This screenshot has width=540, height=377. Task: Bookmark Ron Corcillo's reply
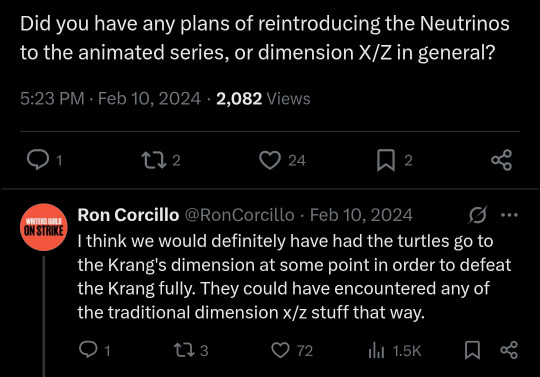[x=472, y=350]
